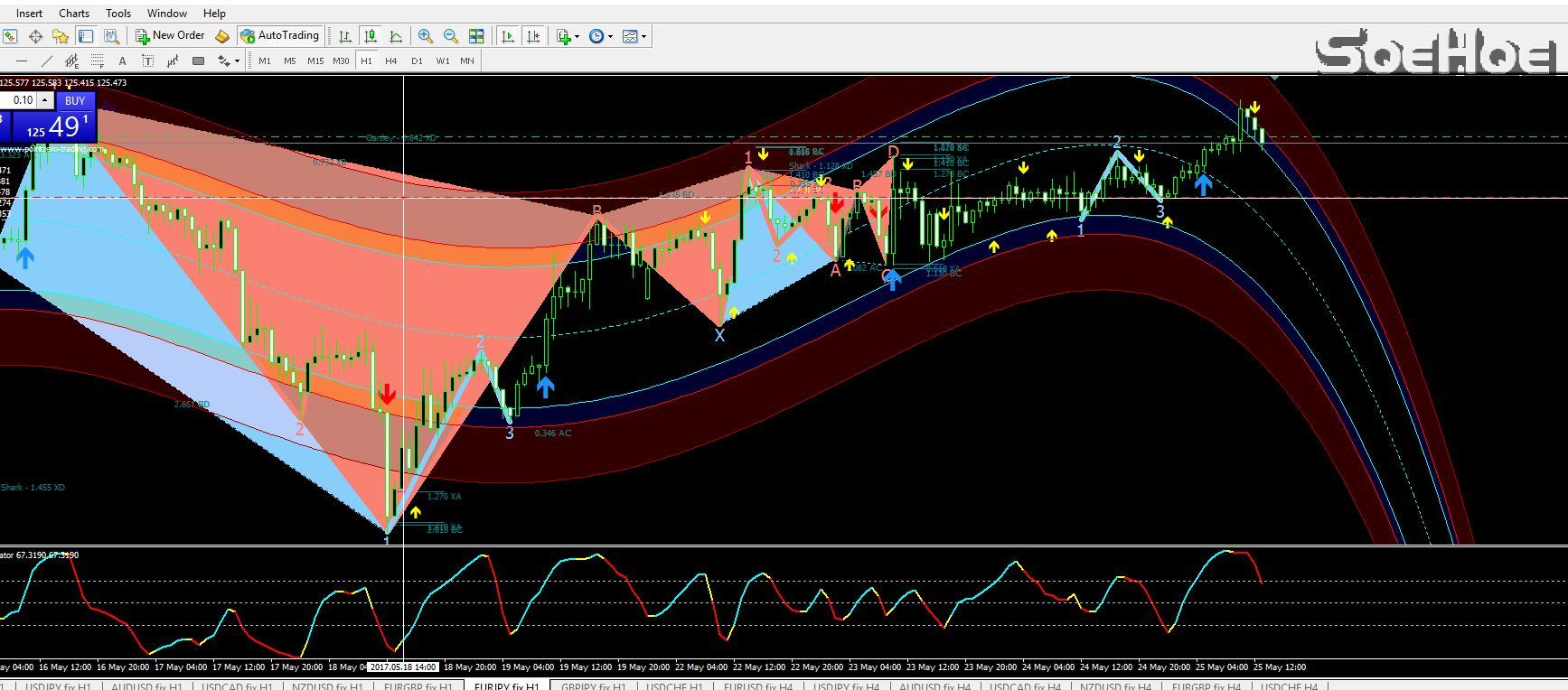The height and width of the screenshot is (690, 1568).
Task: Zoom out of the chart
Action: (450, 36)
